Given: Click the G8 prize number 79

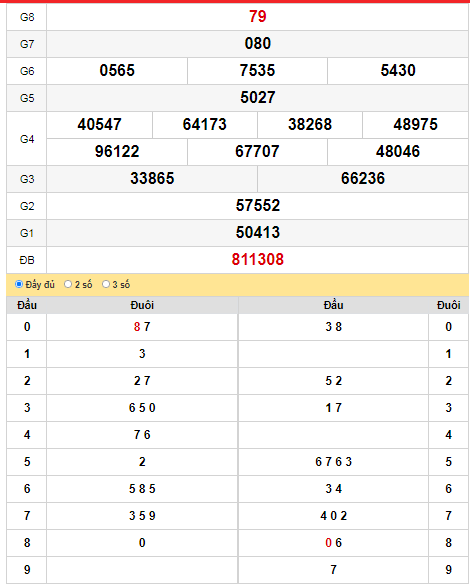Looking at the screenshot, I should click(x=258, y=16).
